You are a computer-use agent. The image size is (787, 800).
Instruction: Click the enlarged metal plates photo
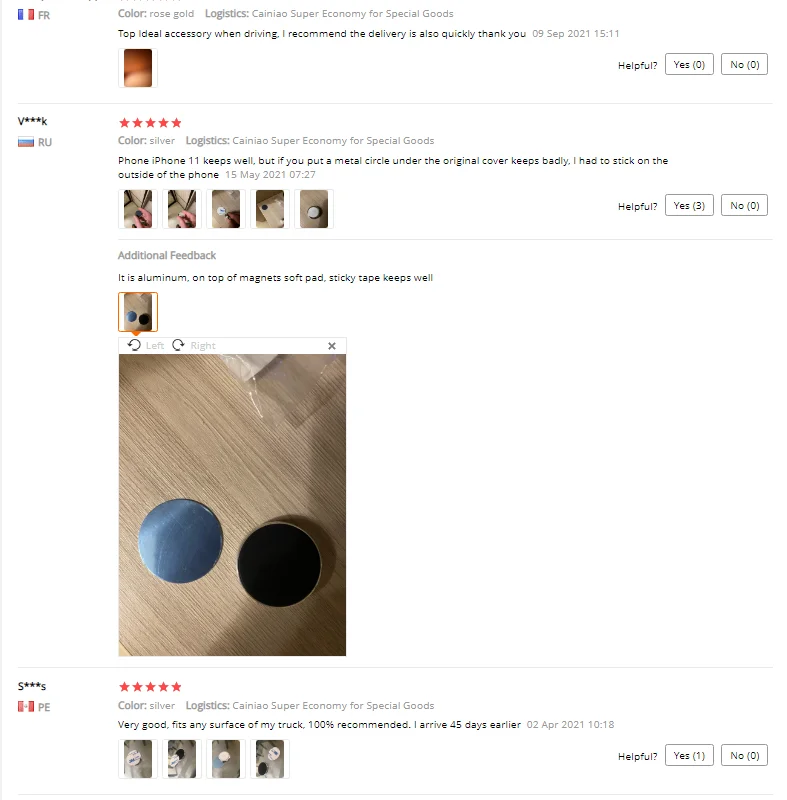(x=232, y=505)
